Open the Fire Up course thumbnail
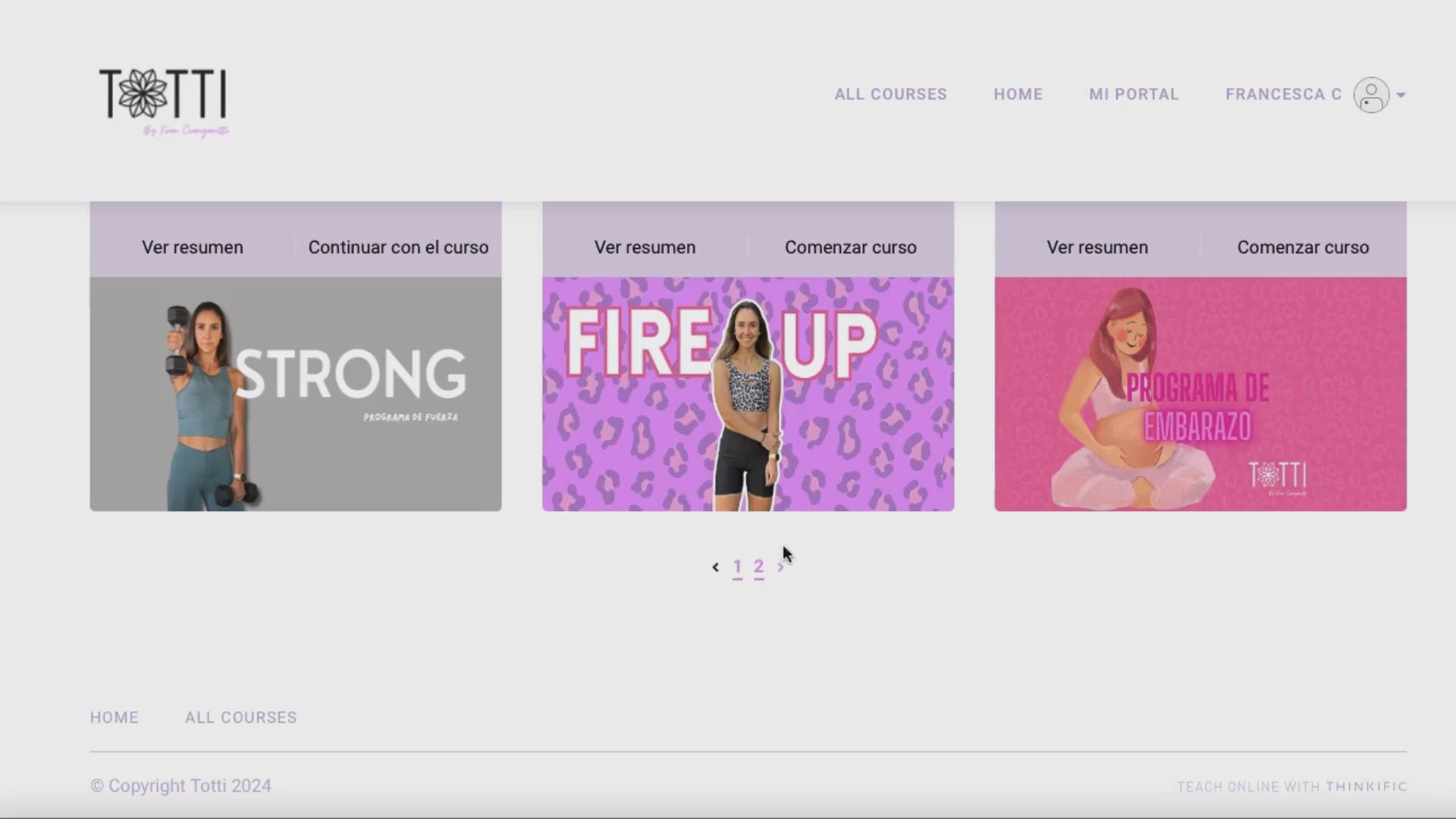 point(748,394)
